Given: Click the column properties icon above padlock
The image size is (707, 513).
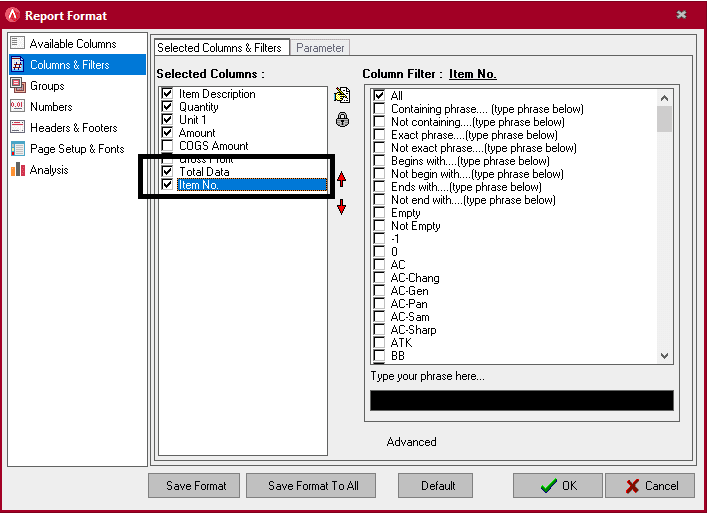Looking at the screenshot, I should pos(342,96).
